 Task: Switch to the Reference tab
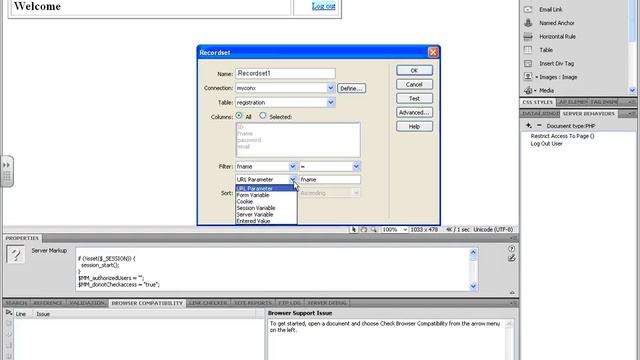pos(48,303)
